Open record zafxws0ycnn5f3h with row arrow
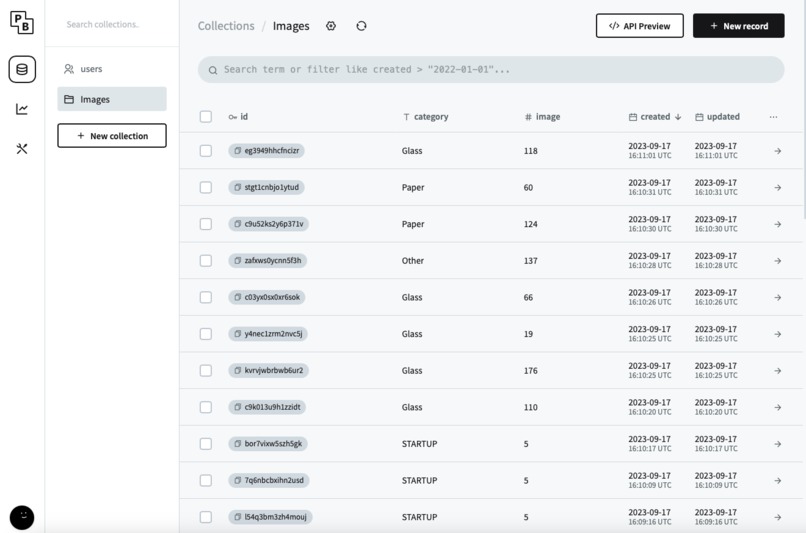Image resolution: width=806 pixels, height=533 pixels. pyautogui.click(x=778, y=261)
